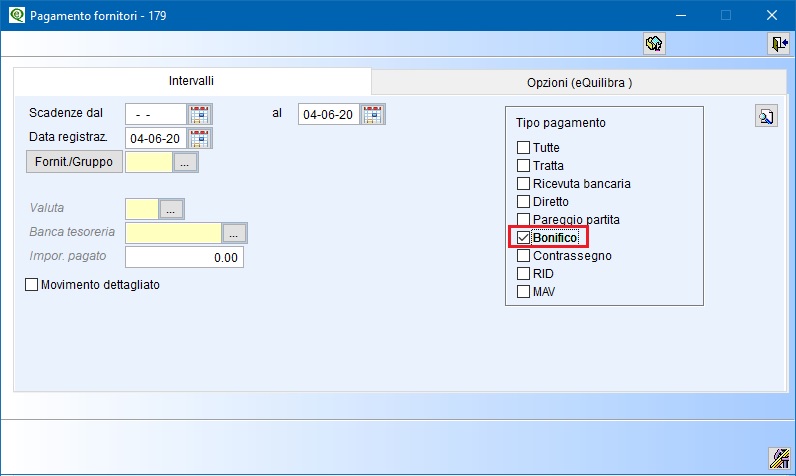Click the bottom-right pencil tool icon
Screen dimensions: 796x476
tap(779, 458)
